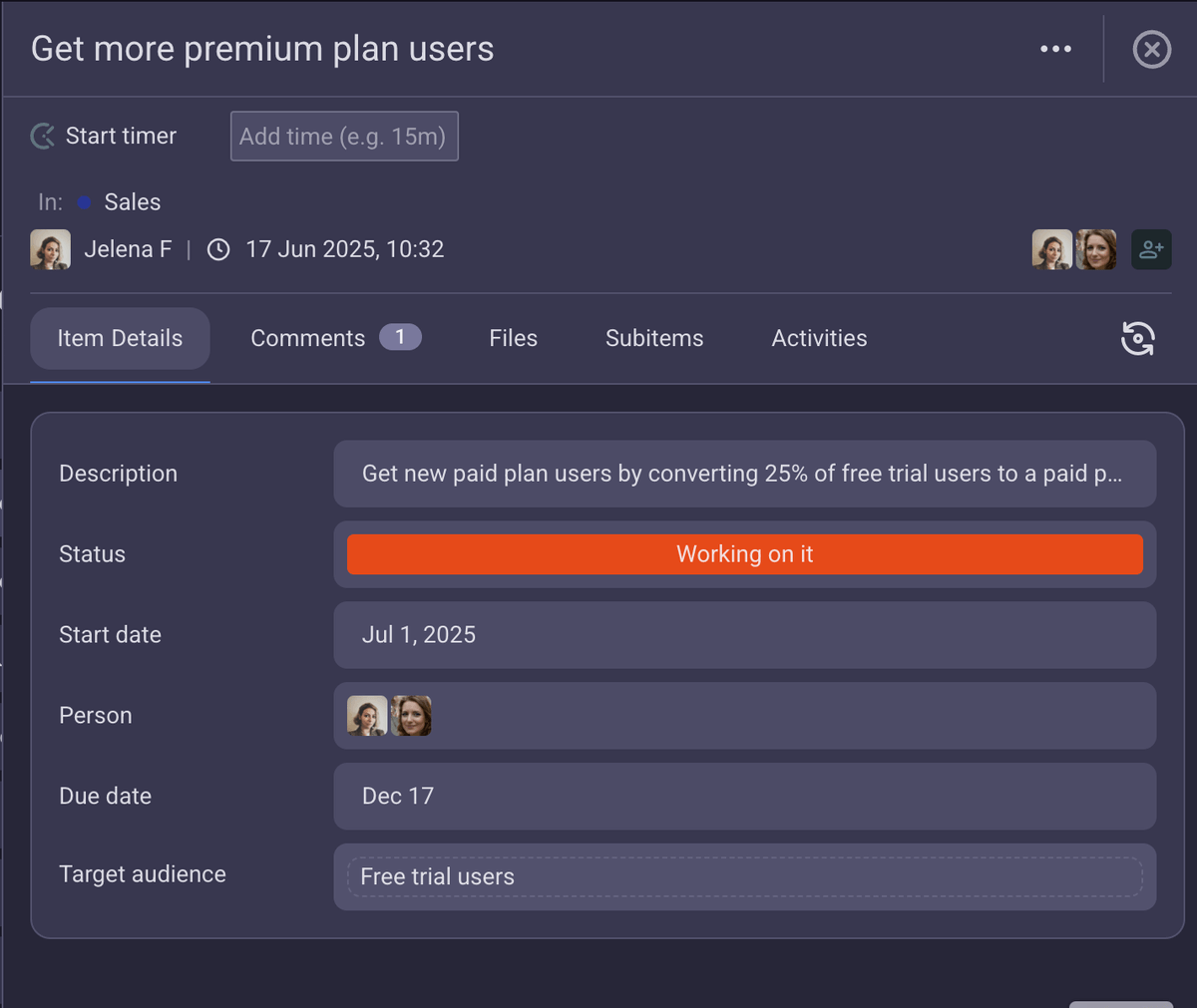Click the blue Sales board dot
This screenshot has height=1008, width=1197.
click(85, 202)
